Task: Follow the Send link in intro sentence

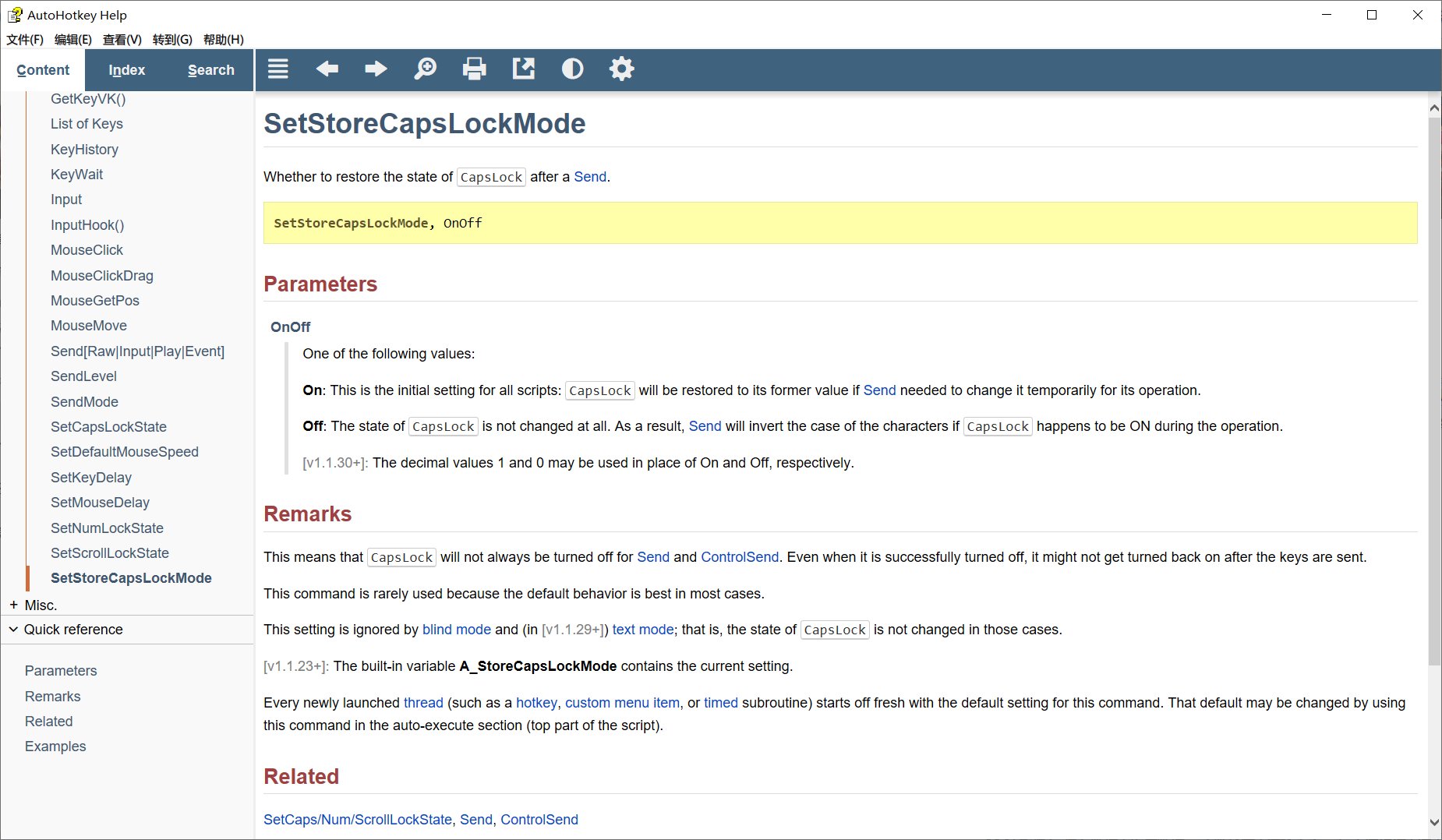Action: (x=590, y=177)
